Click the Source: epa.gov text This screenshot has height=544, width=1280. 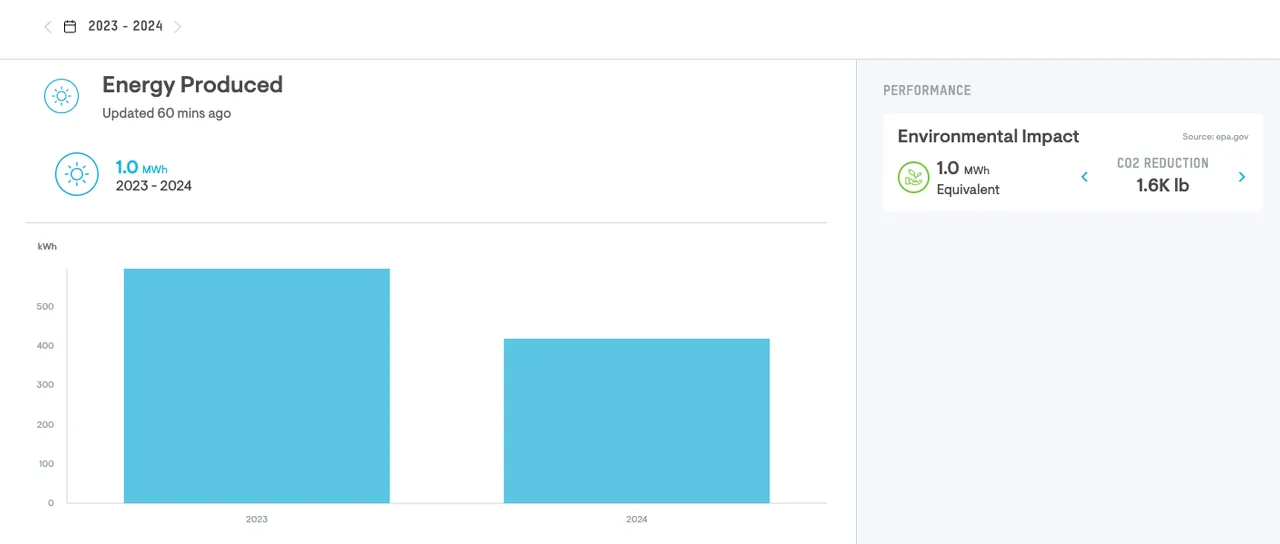click(x=1215, y=137)
